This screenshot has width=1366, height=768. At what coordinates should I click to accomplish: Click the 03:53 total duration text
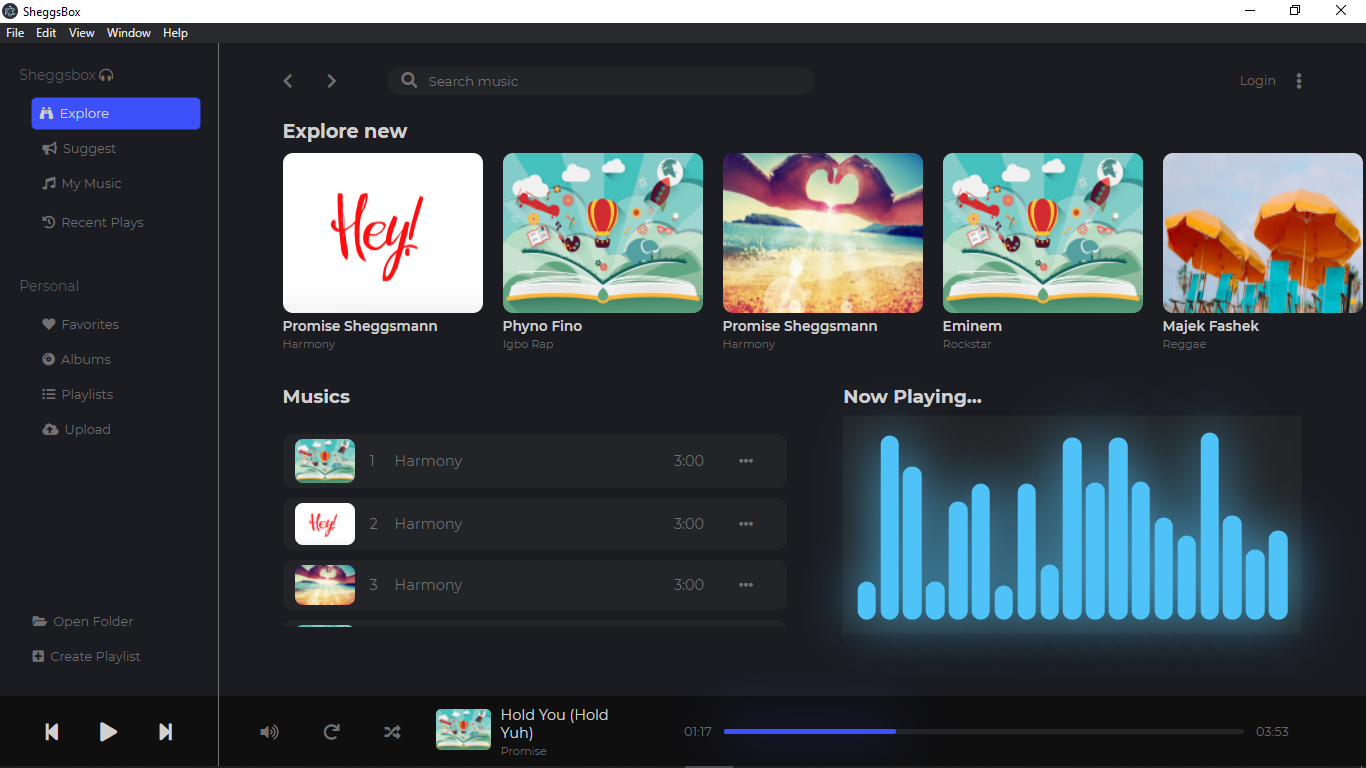click(x=1272, y=732)
